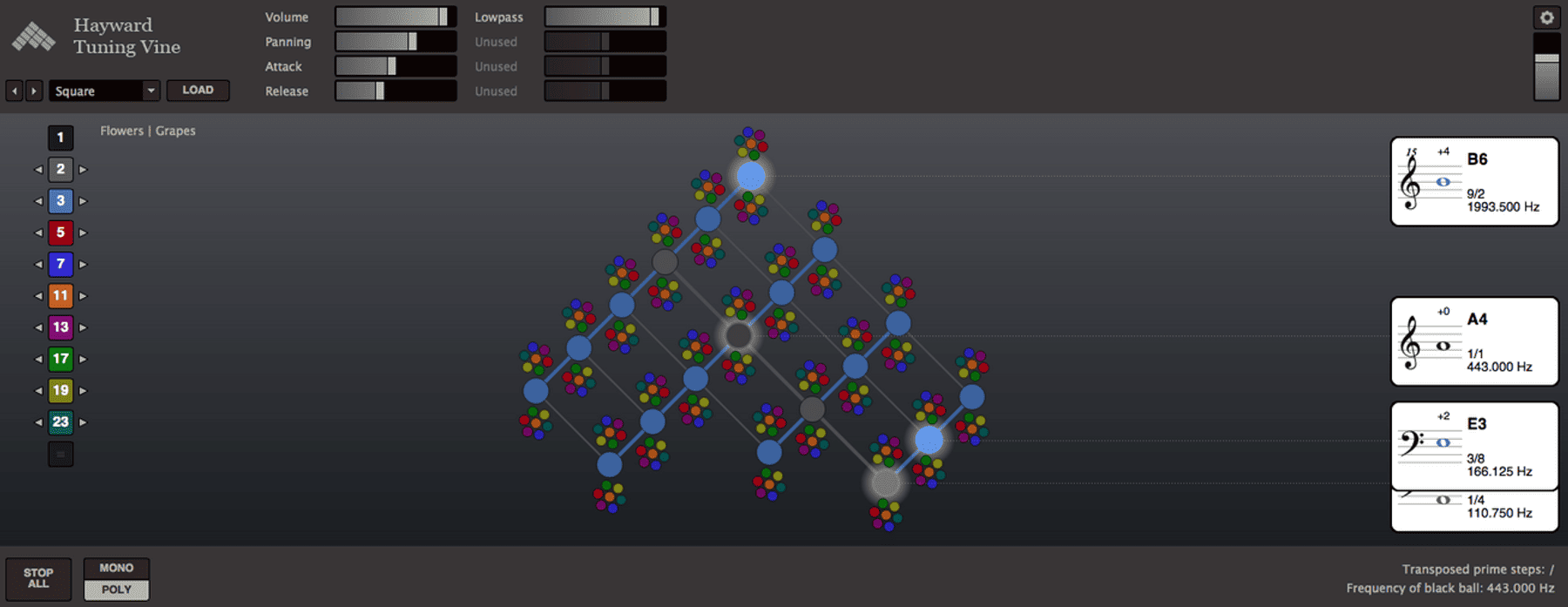Toggle prime 11 button
The height and width of the screenshot is (607, 1568).
60,295
